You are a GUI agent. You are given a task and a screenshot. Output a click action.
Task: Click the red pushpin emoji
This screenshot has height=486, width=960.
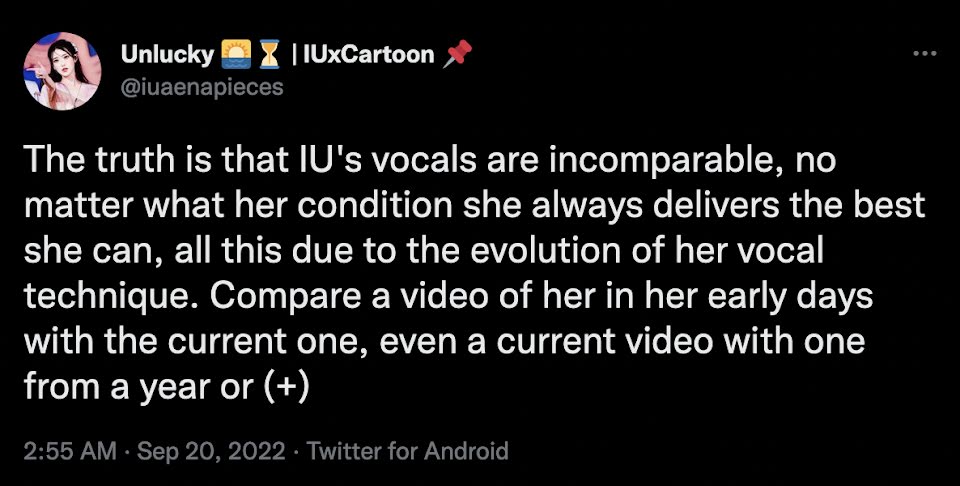[x=458, y=53]
